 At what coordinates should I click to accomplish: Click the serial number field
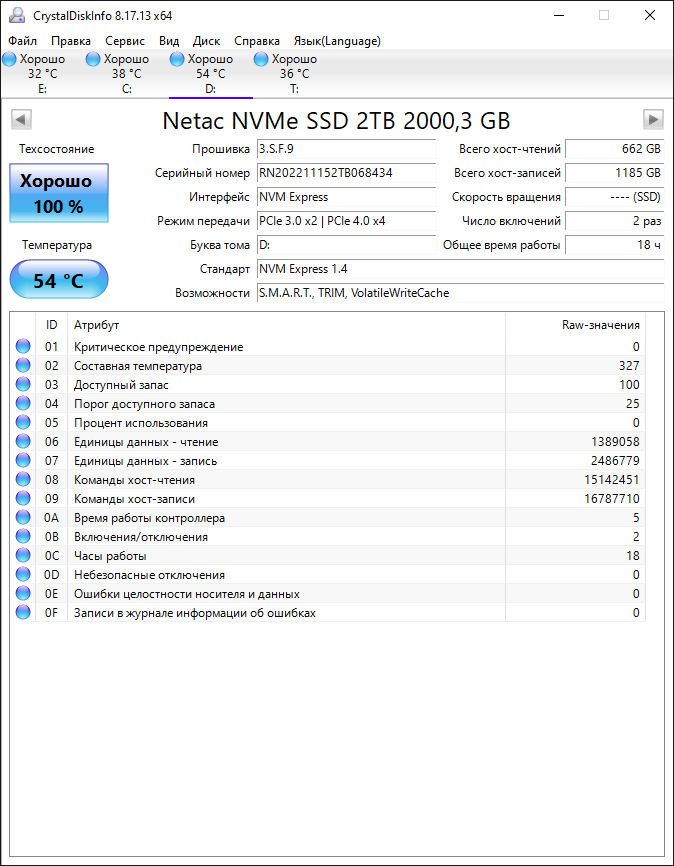pyautogui.click(x=346, y=173)
